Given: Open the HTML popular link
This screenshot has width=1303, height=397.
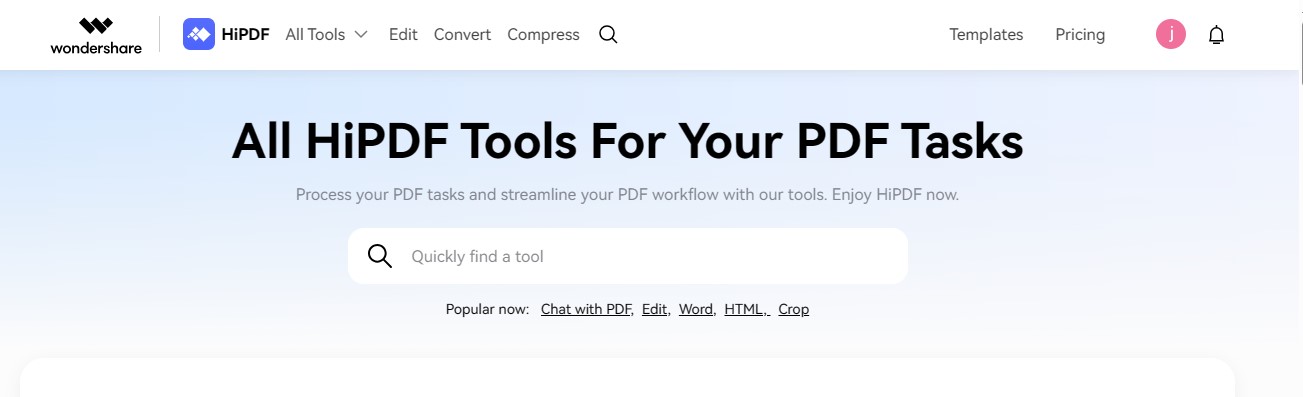Looking at the screenshot, I should (x=747, y=309).
